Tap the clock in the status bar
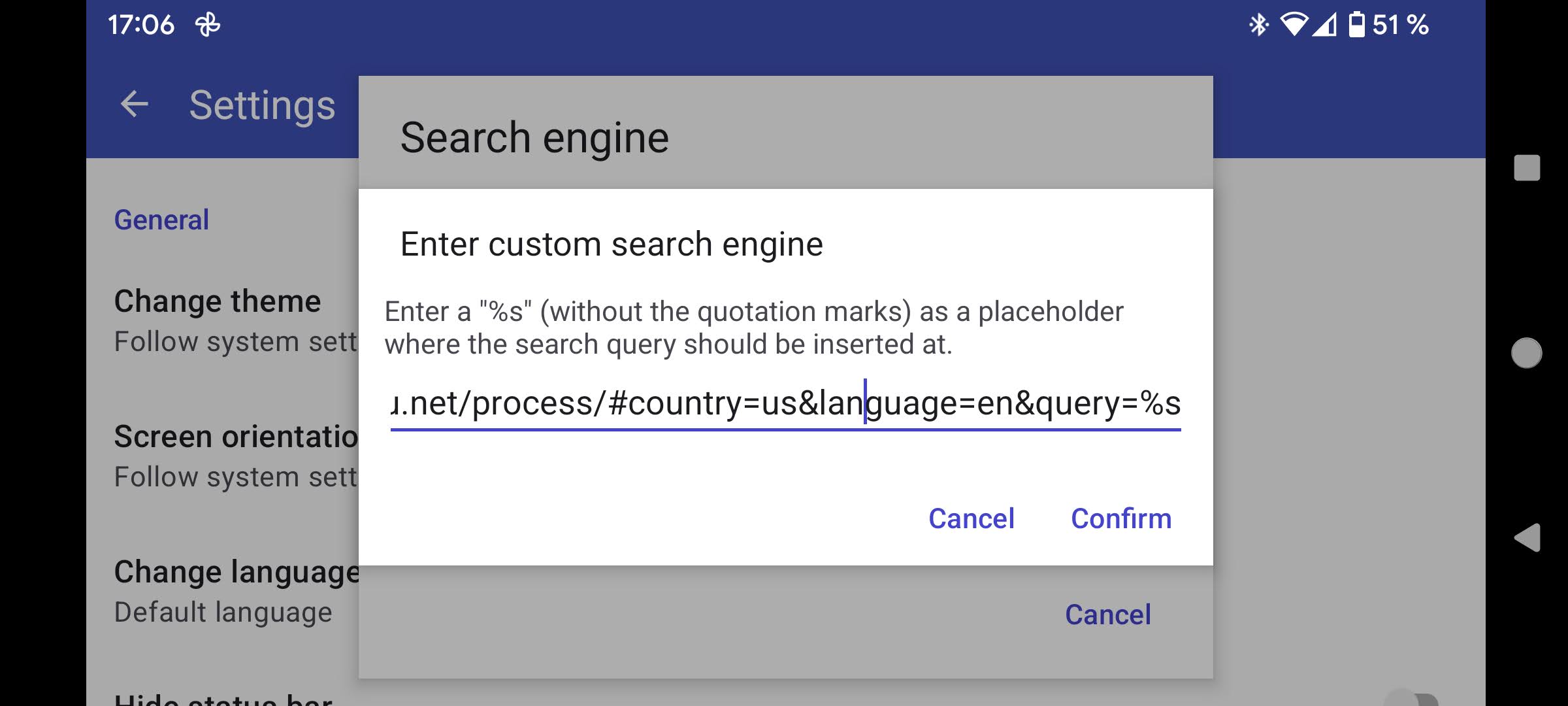 point(141,25)
